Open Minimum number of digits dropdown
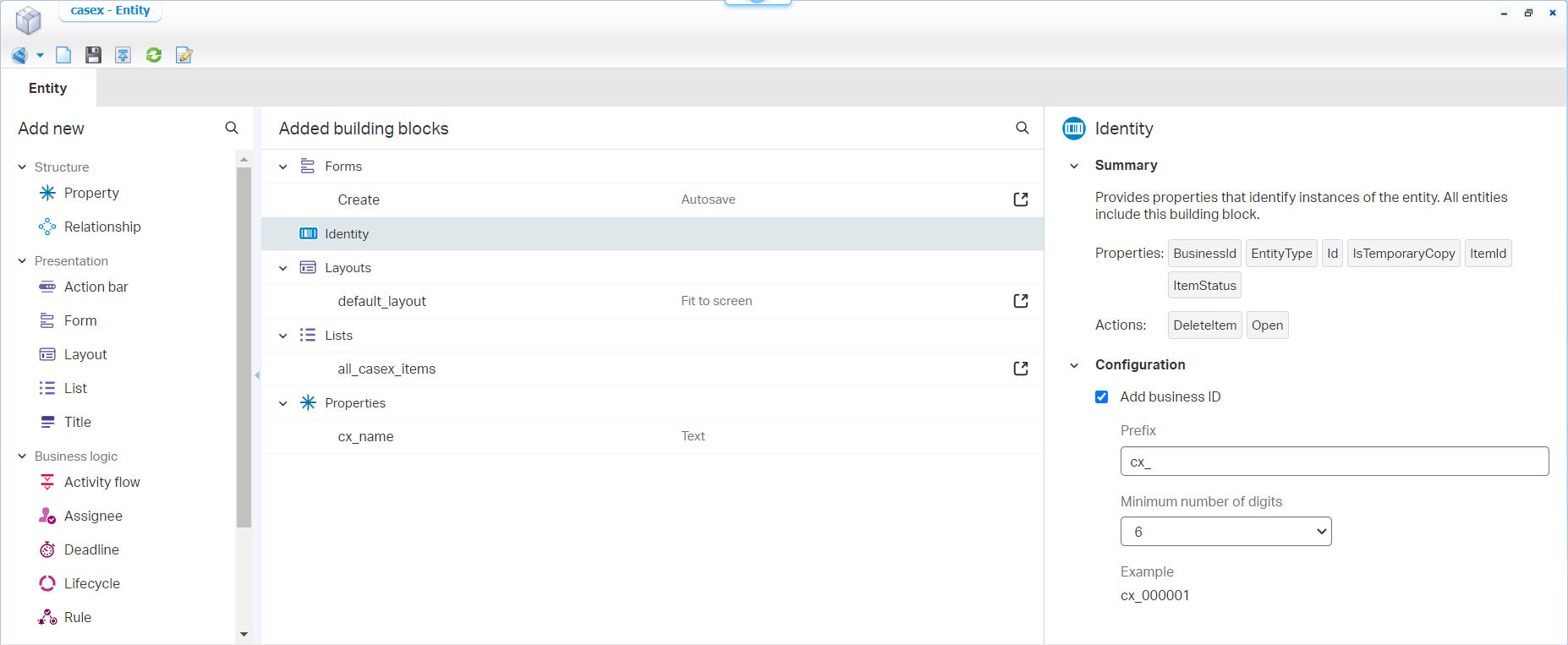The width and height of the screenshot is (1568, 645). (x=1226, y=532)
